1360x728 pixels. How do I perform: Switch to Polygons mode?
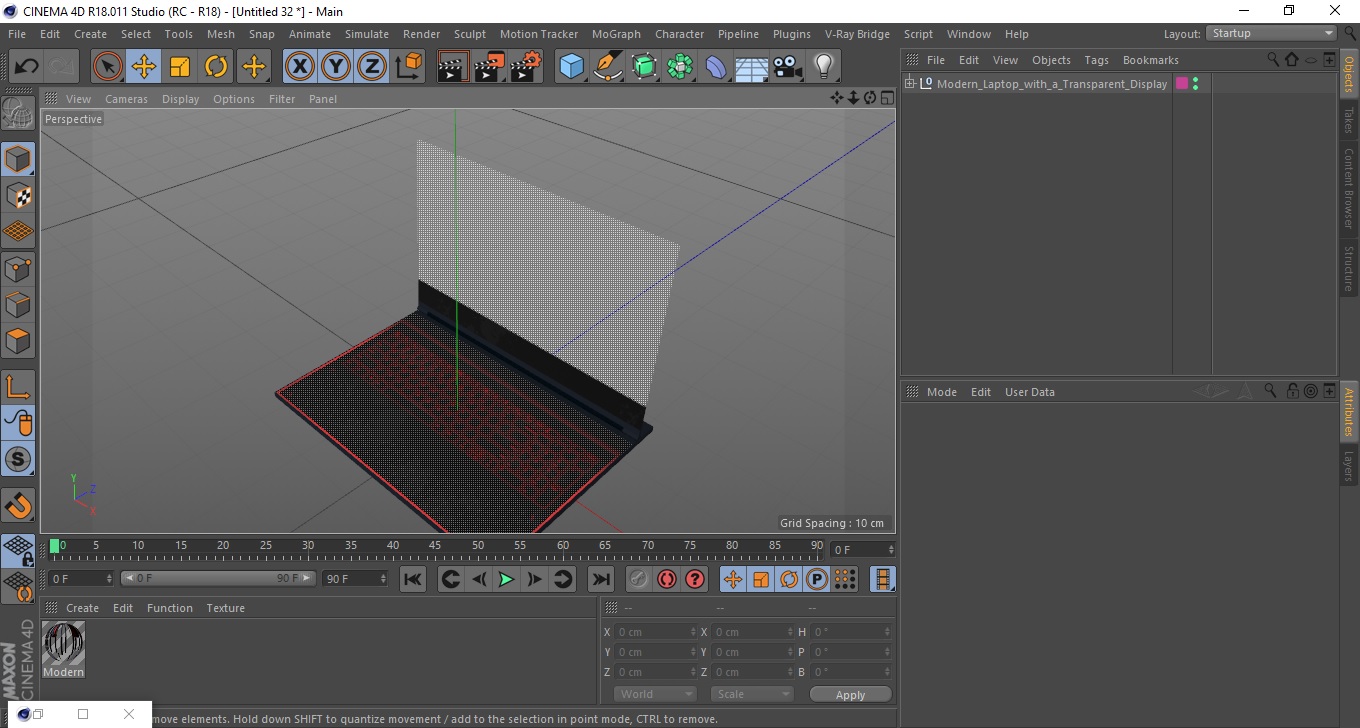click(18, 340)
